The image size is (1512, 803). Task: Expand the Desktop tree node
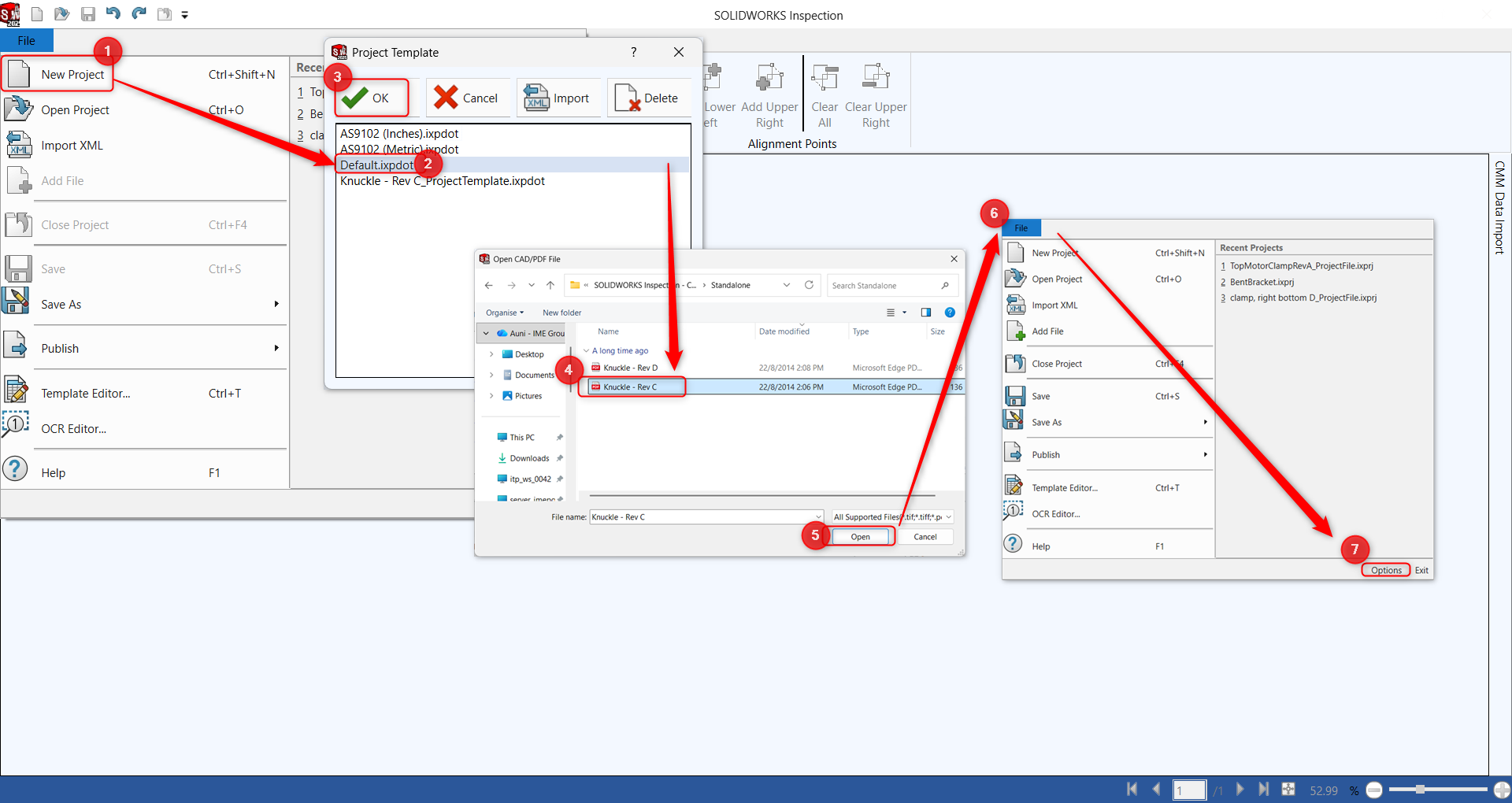coord(491,354)
